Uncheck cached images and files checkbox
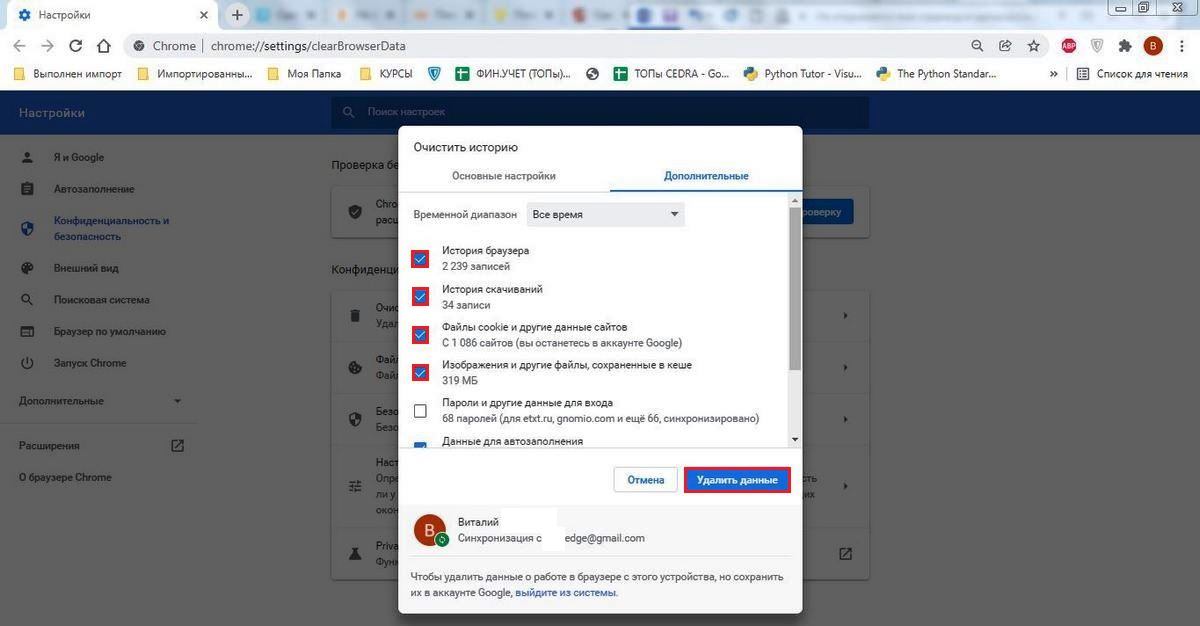The width and height of the screenshot is (1200, 626). (x=420, y=373)
